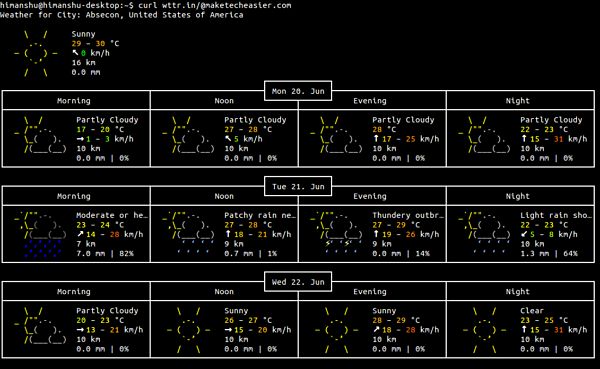Image resolution: width=600 pixels, height=369 pixels.
Task: Click the "curl wttr.in/@maketecheasier.com" command text
Action: pos(215,5)
